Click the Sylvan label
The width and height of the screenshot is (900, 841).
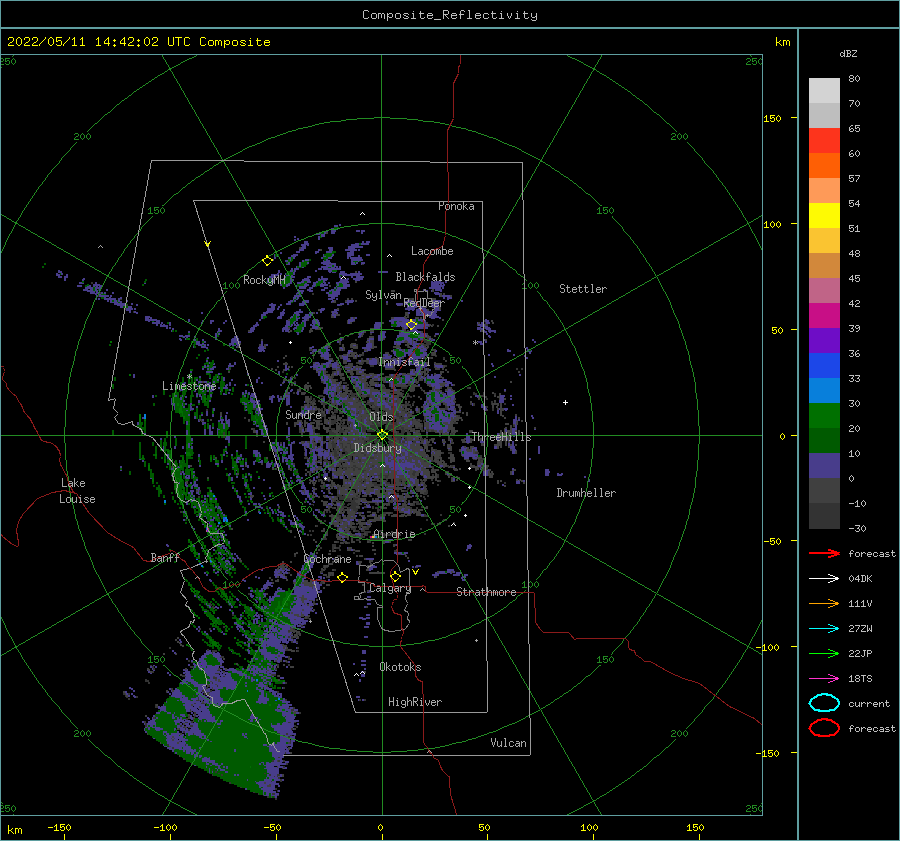click(x=383, y=295)
